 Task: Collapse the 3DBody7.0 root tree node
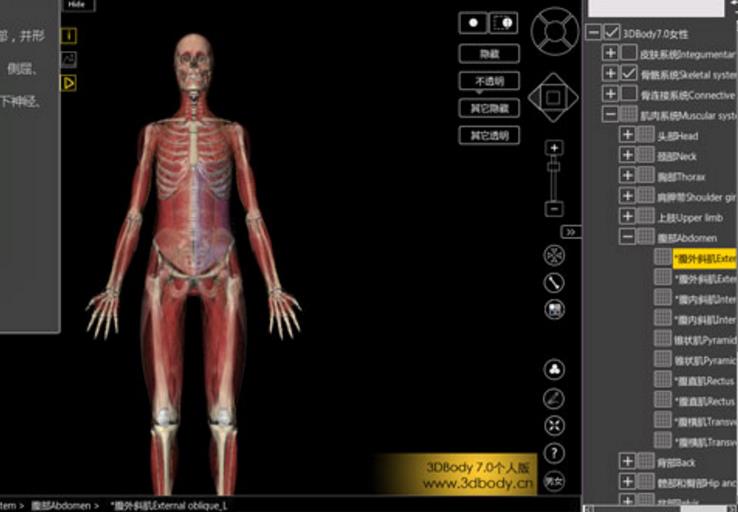pos(594,32)
